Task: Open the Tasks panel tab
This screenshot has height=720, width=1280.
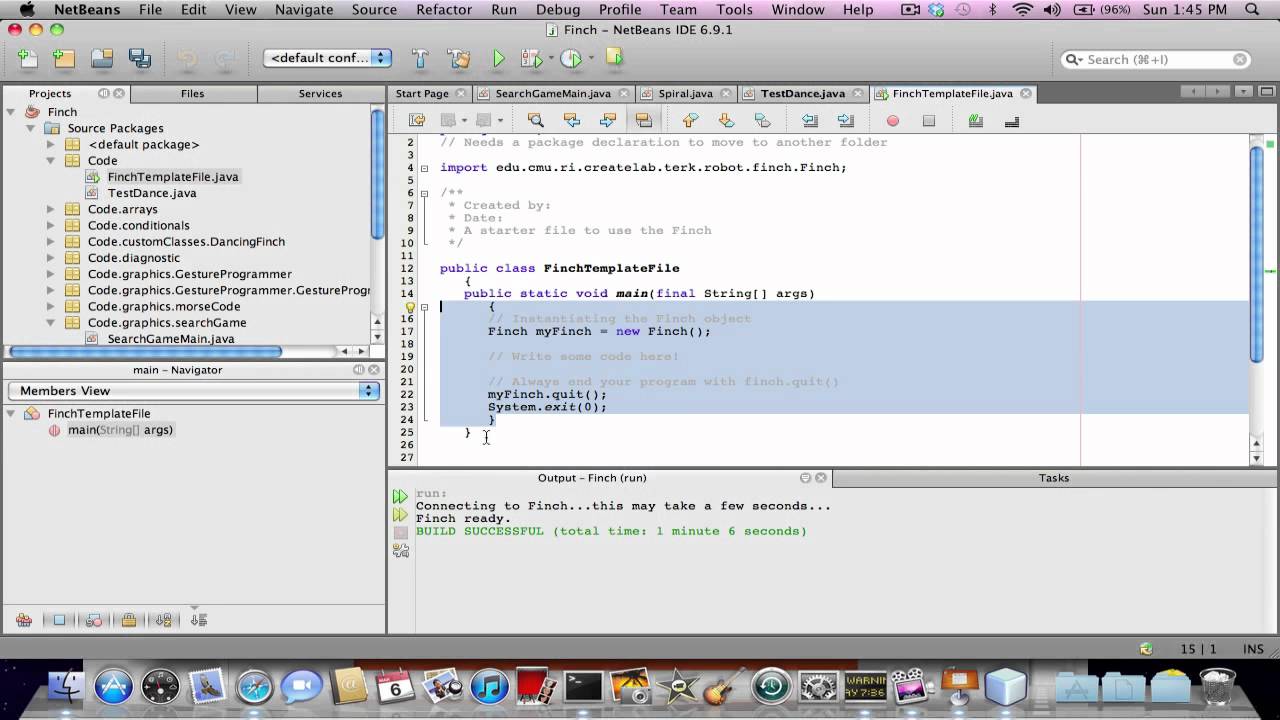Action: click(x=1054, y=478)
